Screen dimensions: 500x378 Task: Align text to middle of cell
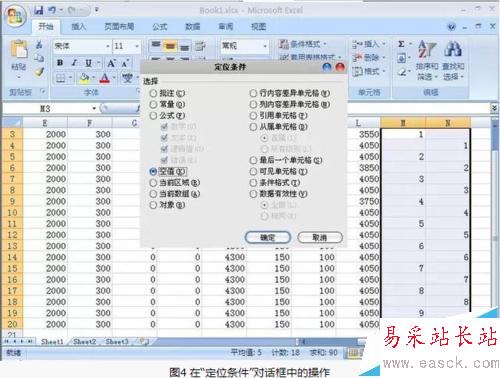point(170,45)
